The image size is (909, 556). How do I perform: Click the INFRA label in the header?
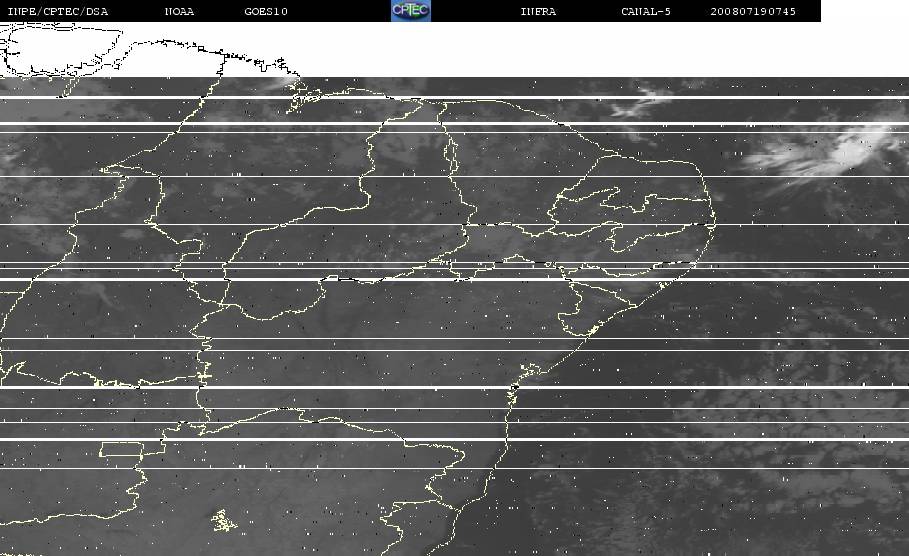538,11
